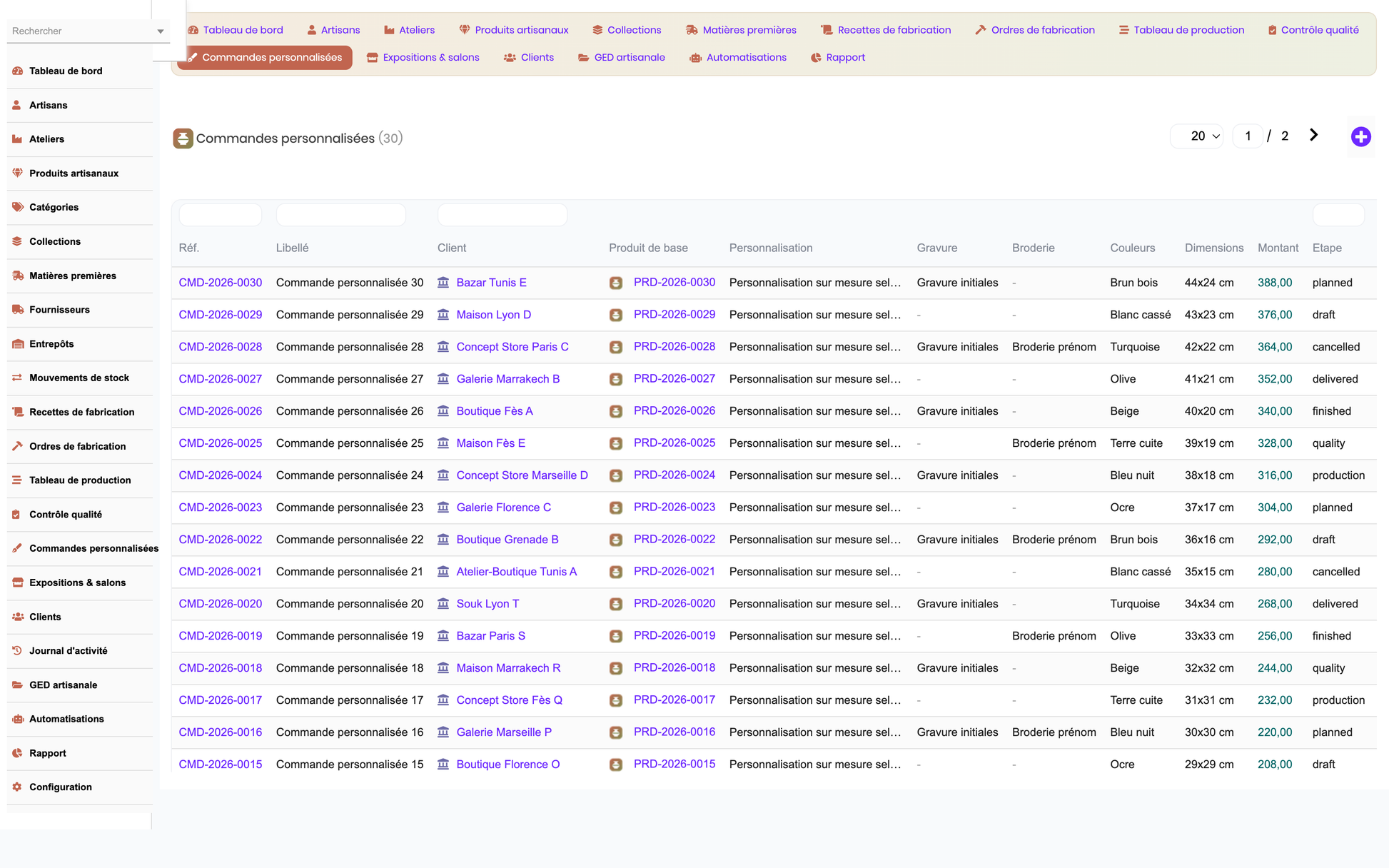Click the Etape filter input field
Image resolution: width=1389 pixels, height=868 pixels.
click(1338, 214)
